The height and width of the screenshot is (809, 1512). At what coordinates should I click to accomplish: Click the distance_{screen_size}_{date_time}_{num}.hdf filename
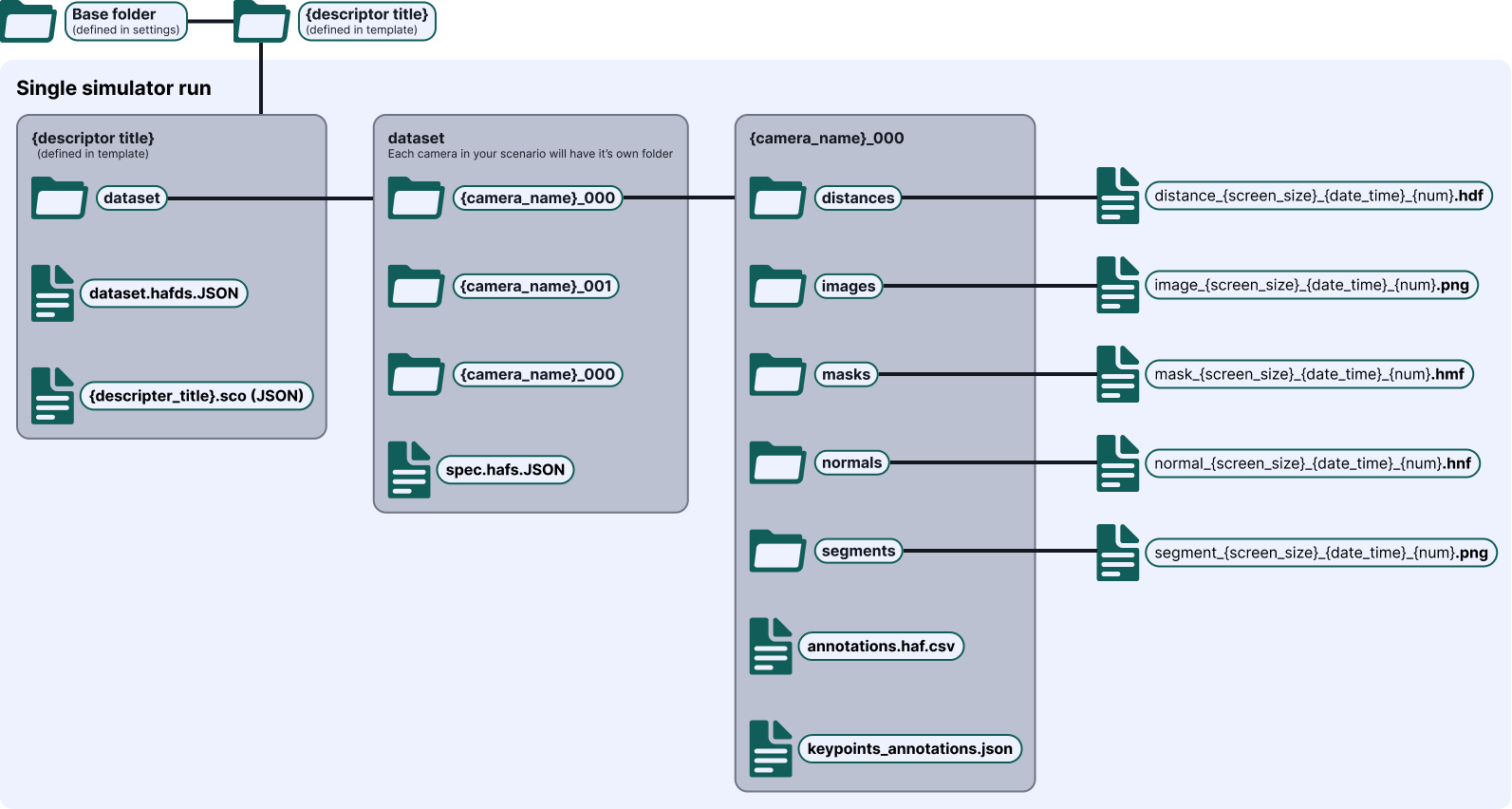coord(1319,196)
